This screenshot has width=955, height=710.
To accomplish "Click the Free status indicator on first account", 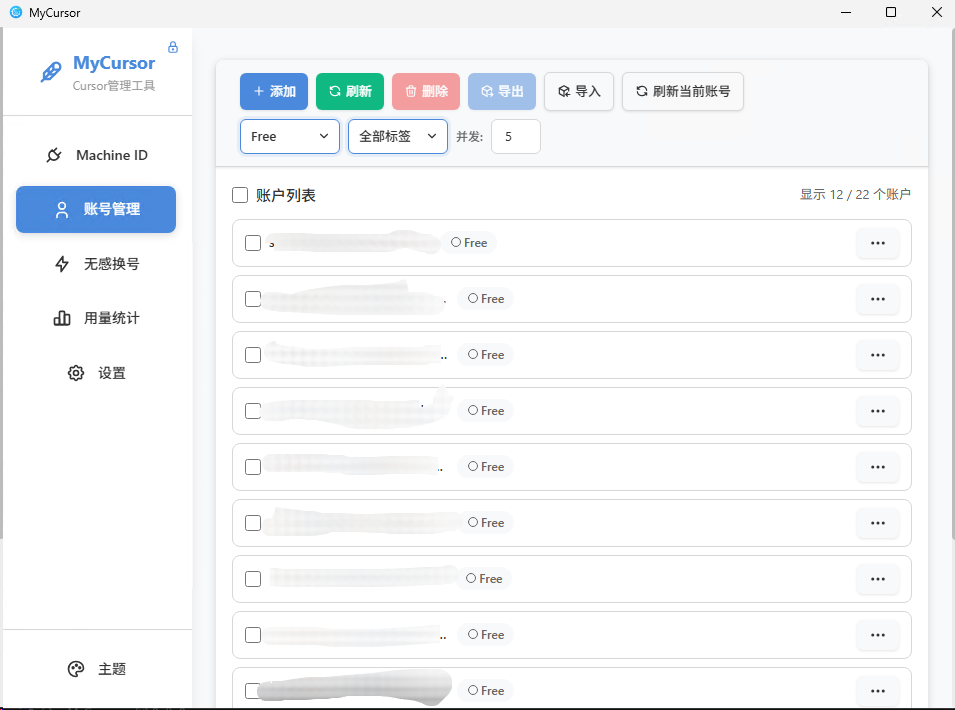I will 469,242.
